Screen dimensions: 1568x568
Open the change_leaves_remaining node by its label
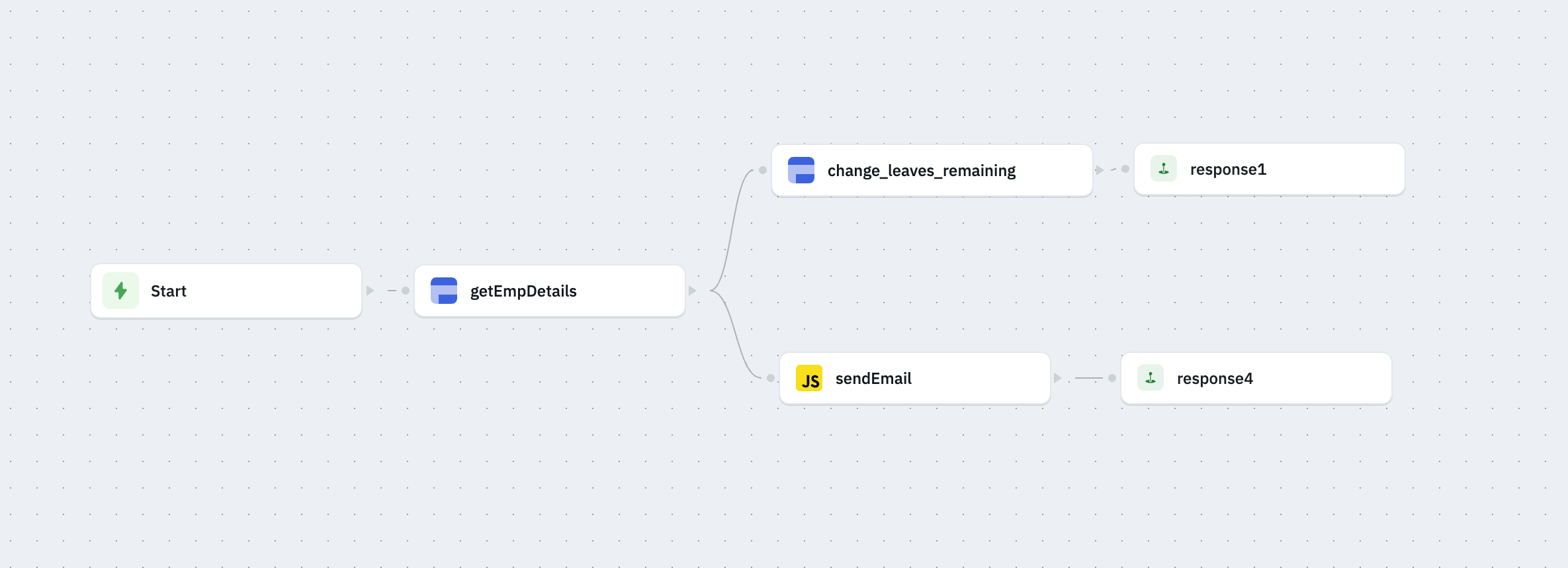click(921, 171)
